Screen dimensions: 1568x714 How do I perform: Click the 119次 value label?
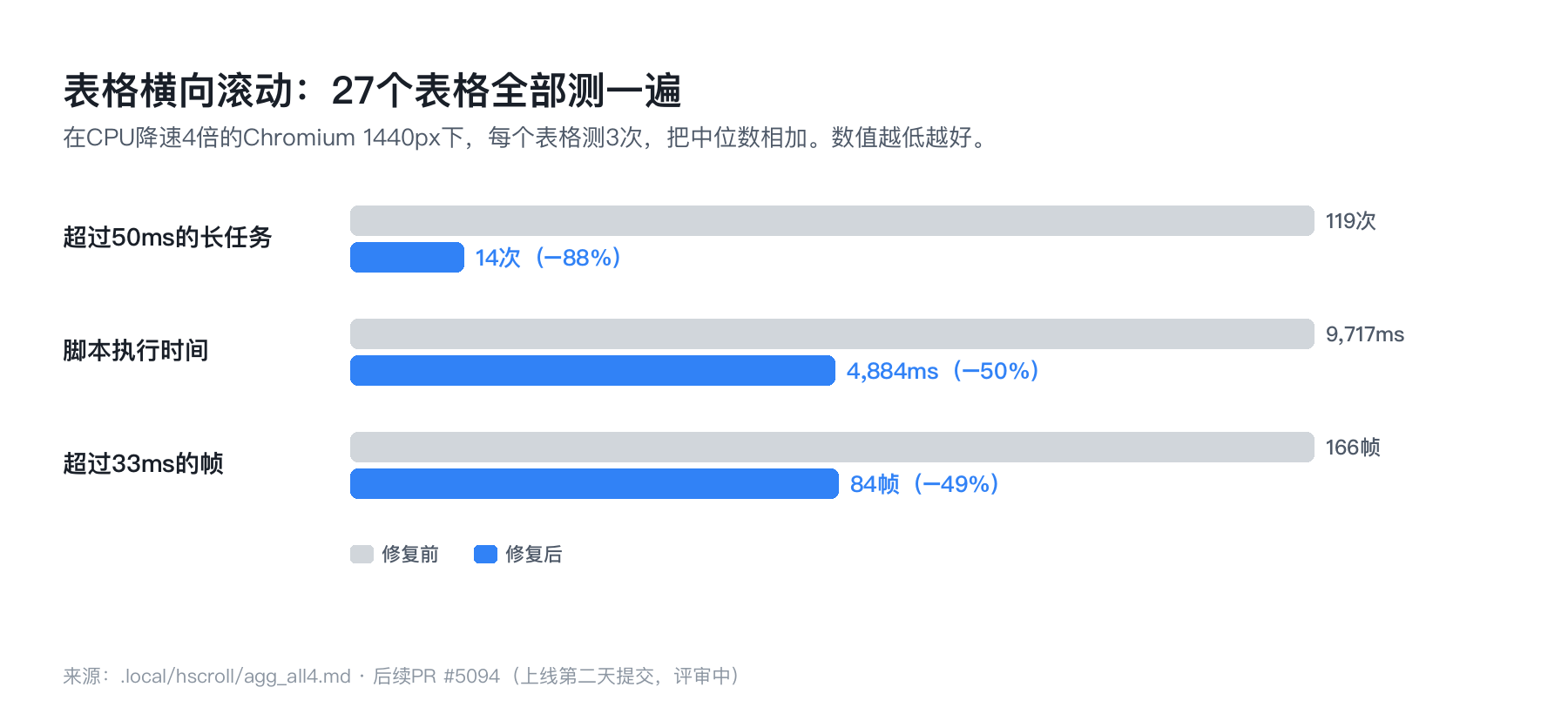tap(1350, 221)
